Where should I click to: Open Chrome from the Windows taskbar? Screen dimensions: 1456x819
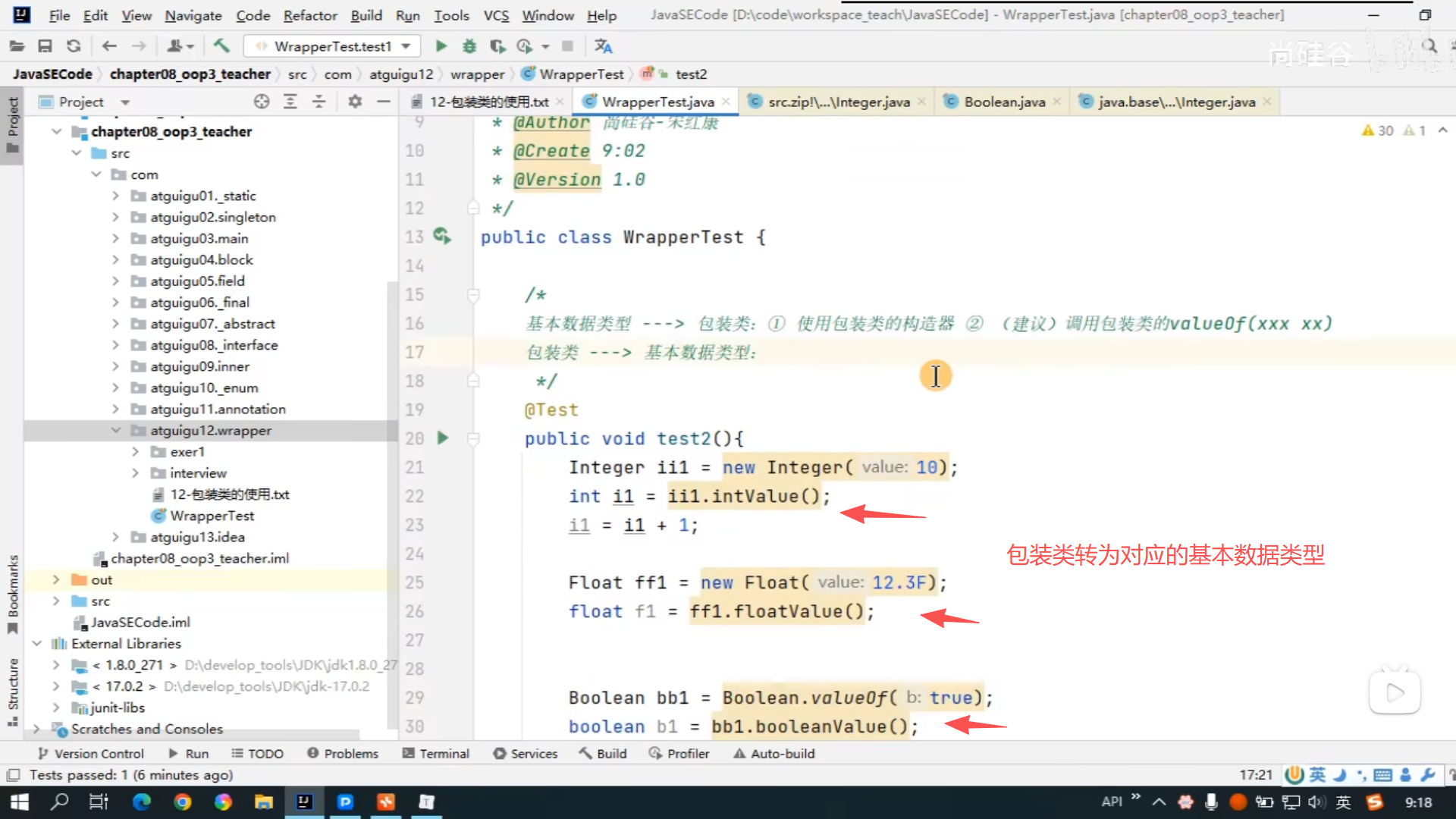[182, 802]
